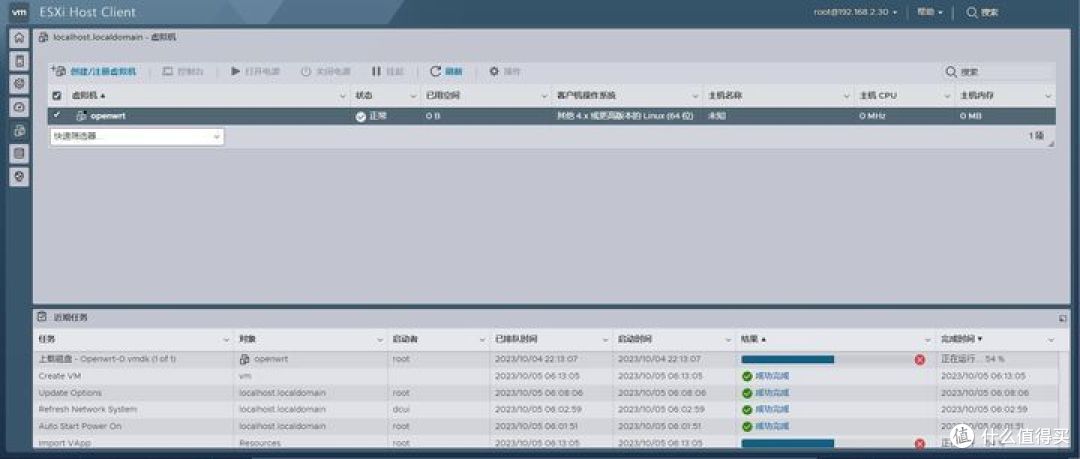This screenshot has width=1080, height=459.
Task: Open the 帮助 help menu
Action: [x=930, y=12]
